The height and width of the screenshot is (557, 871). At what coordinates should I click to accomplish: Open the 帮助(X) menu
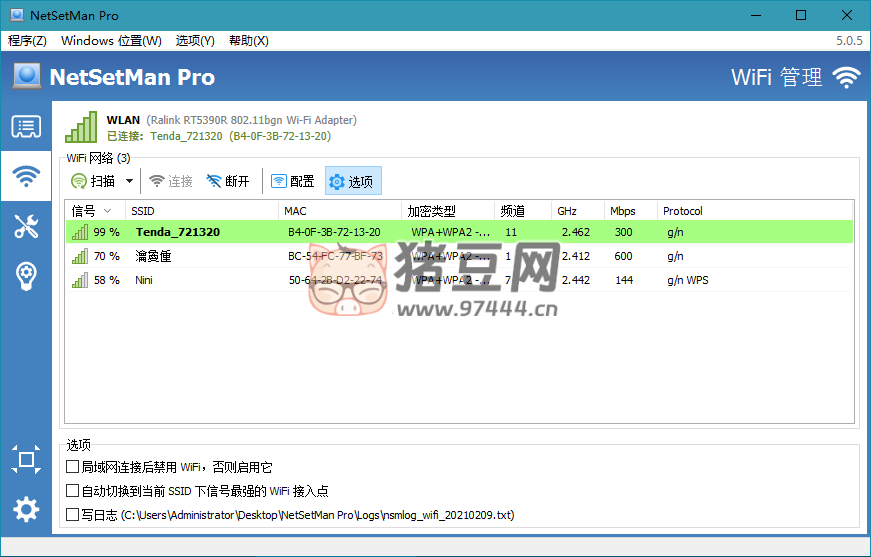[x=248, y=41]
